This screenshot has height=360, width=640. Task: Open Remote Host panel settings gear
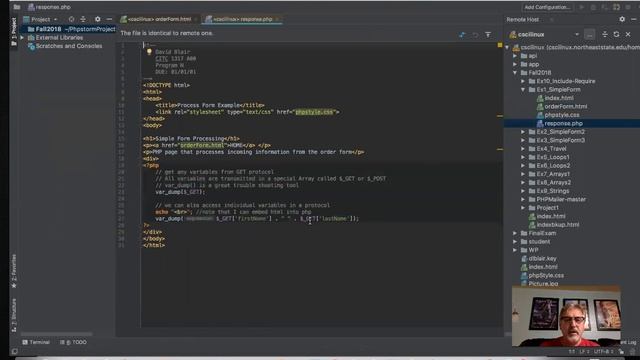pyautogui.click(x=622, y=19)
